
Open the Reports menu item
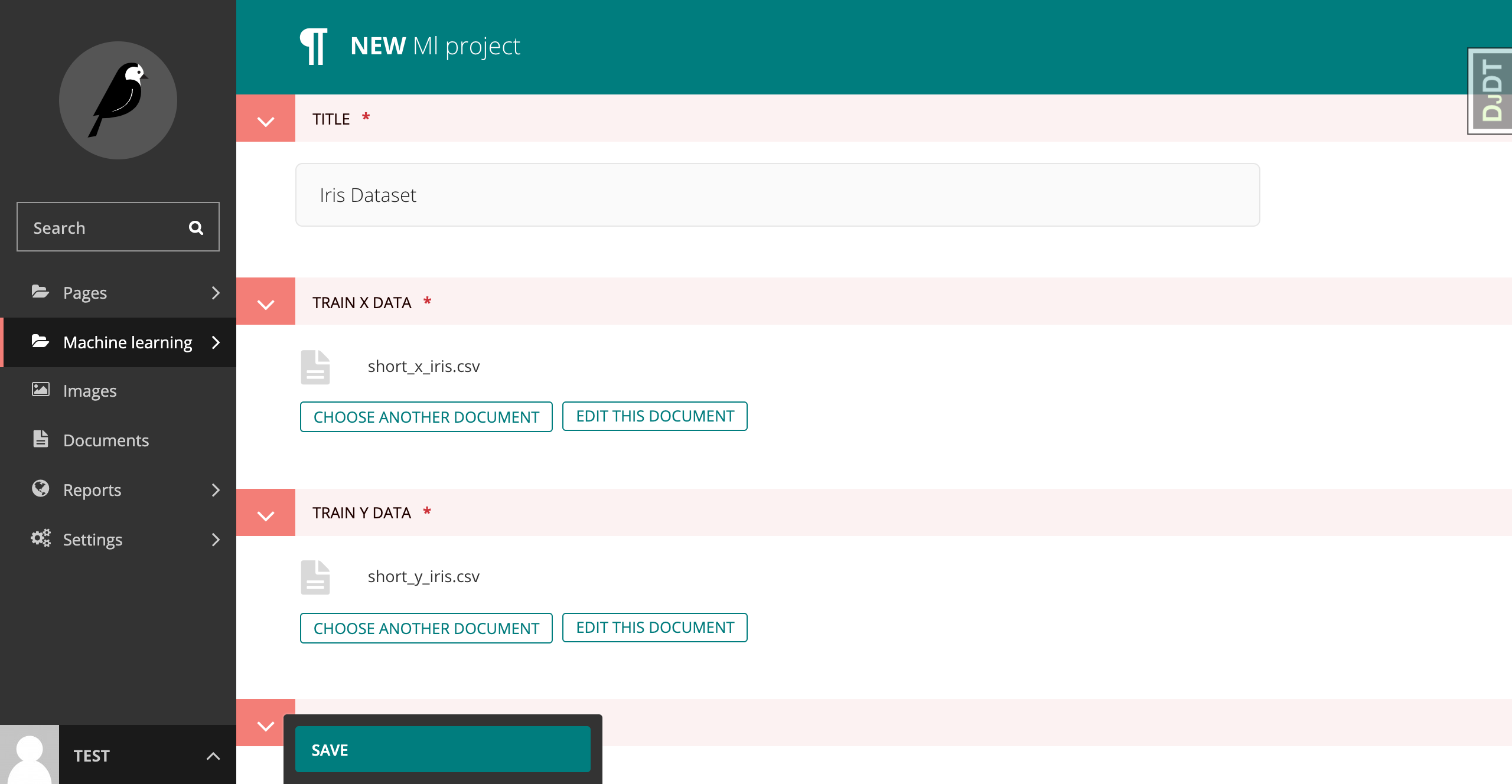(92, 490)
